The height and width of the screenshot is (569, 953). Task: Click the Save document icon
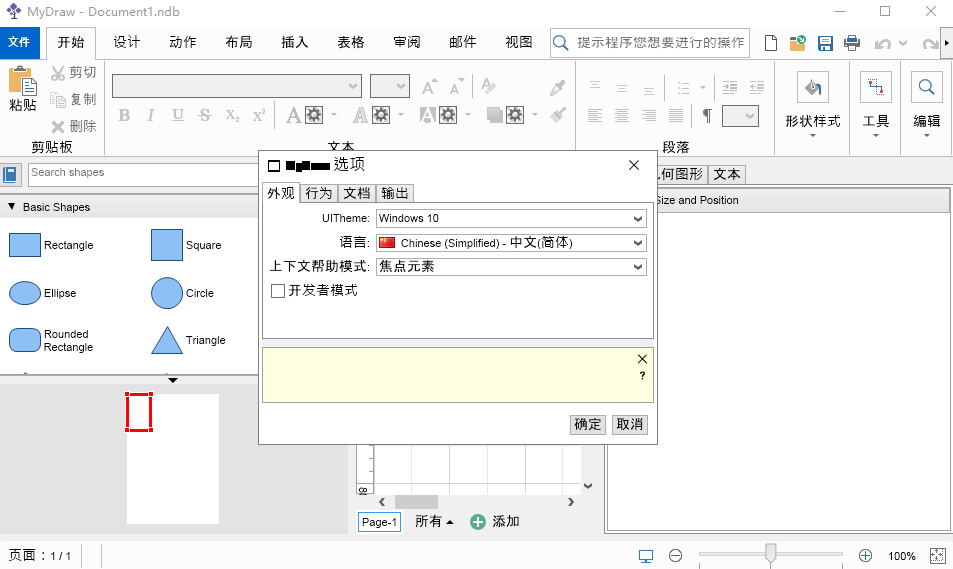click(825, 43)
